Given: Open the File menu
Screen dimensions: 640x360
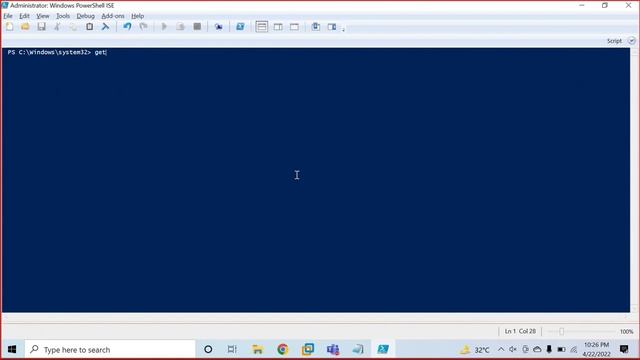Looking at the screenshot, I should (8, 16).
